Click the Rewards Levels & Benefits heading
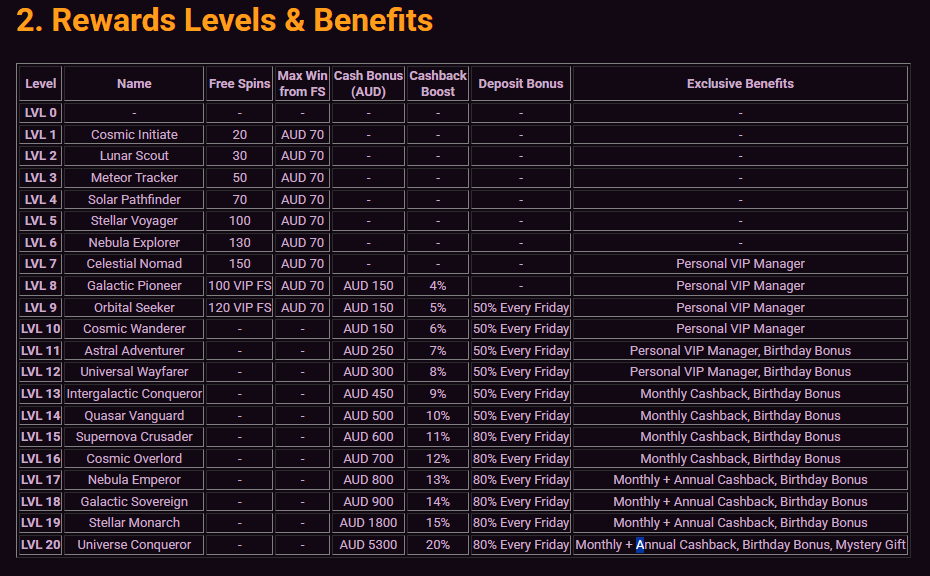This screenshot has width=930, height=576. (x=225, y=20)
